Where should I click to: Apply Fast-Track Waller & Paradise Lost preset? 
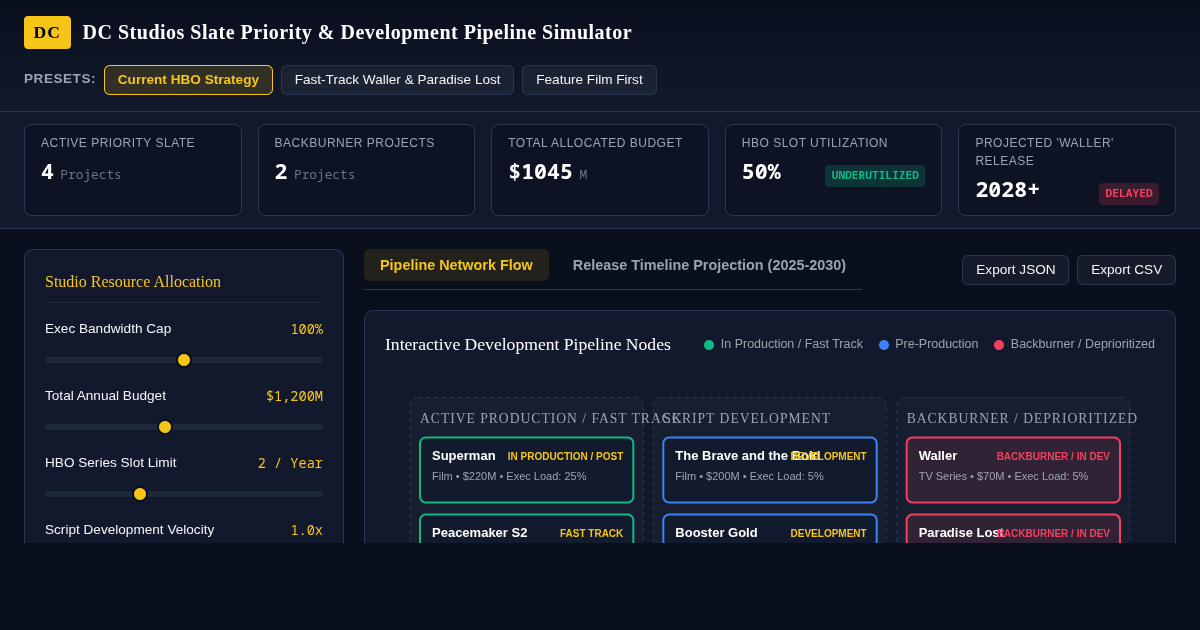(397, 80)
